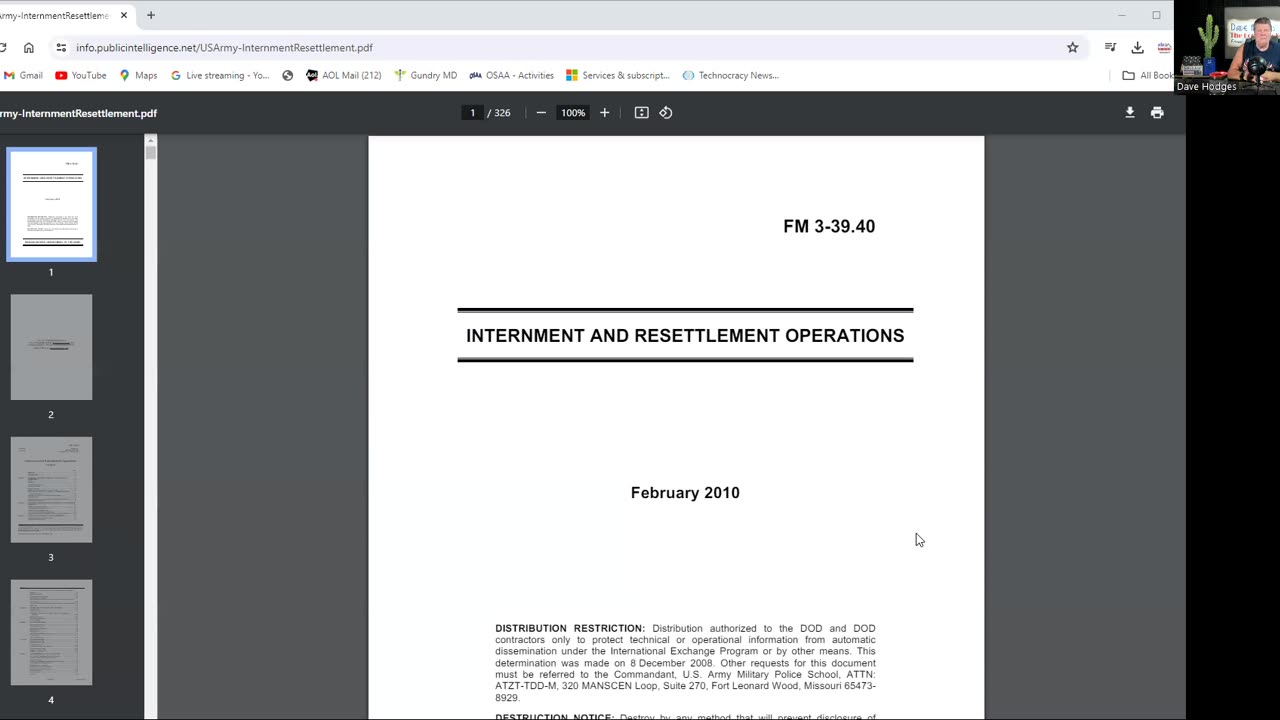This screenshot has width=1280, height=720.
Task: Click the February 2010 date text
Action: pyautogui.click(x=685, y=493)
